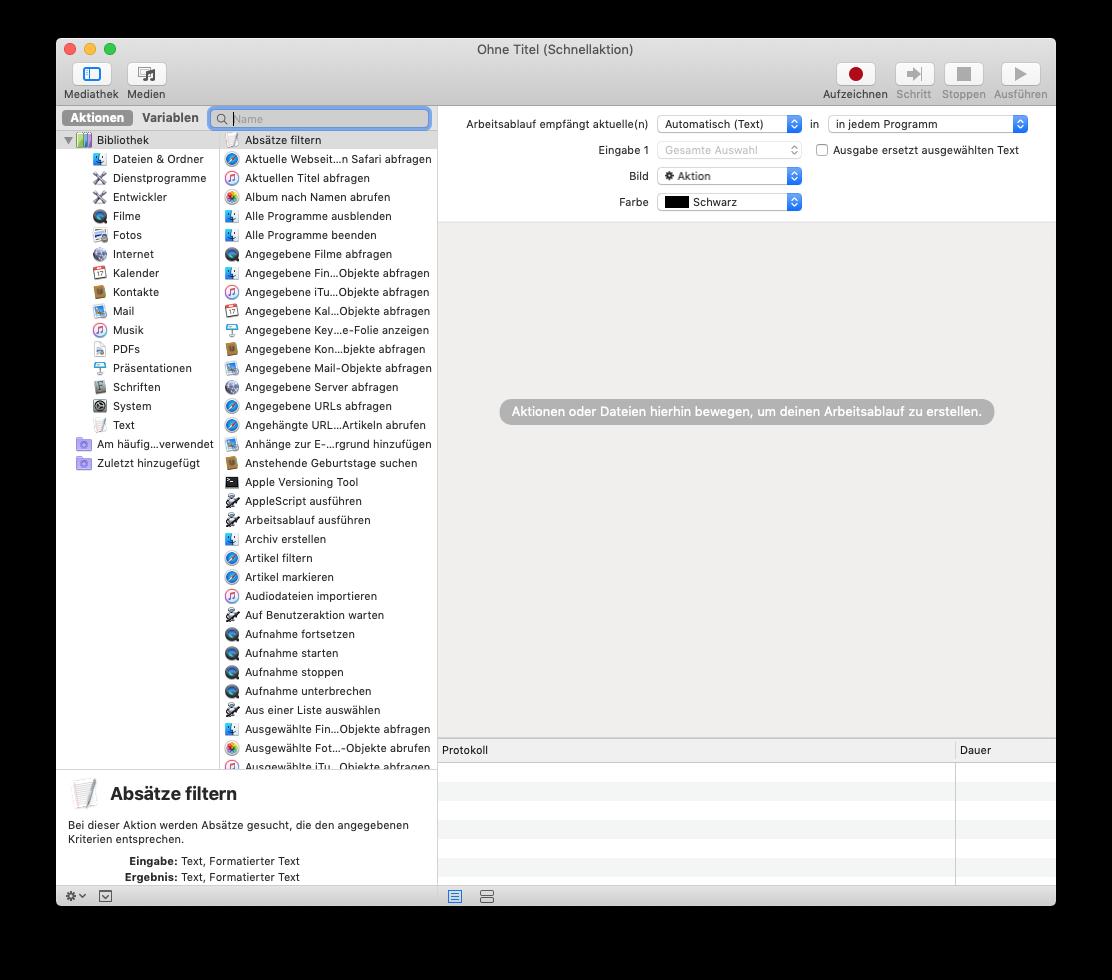1112x980 pixels.
Task: Open the Gesamte Auswahl dropdown
Action: tap(729, 150)
